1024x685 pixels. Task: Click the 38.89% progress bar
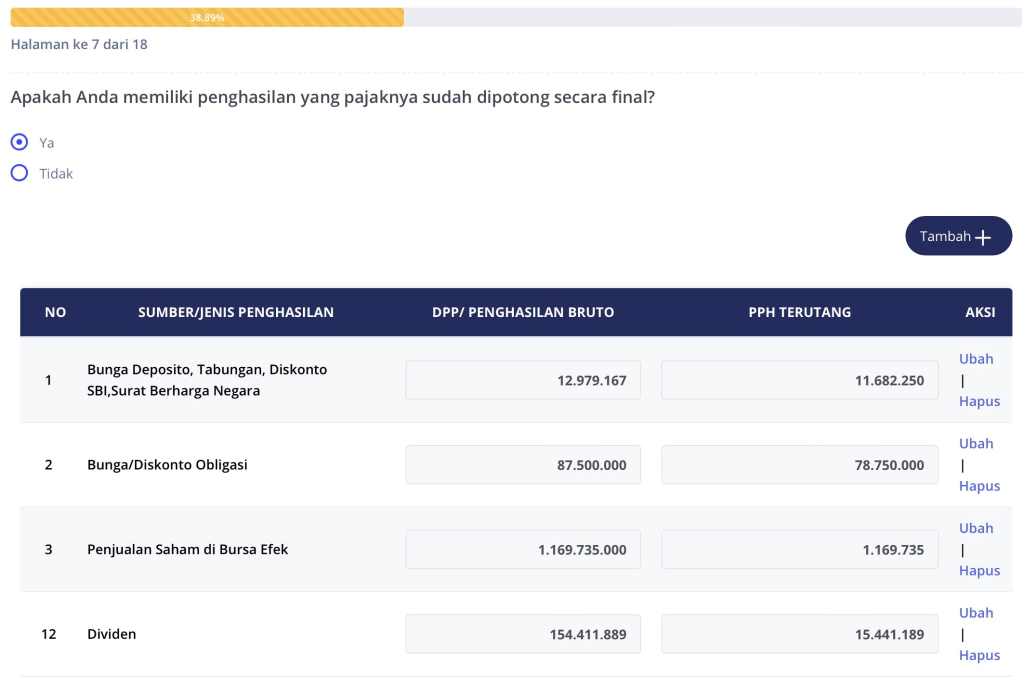tap(207, 17)
